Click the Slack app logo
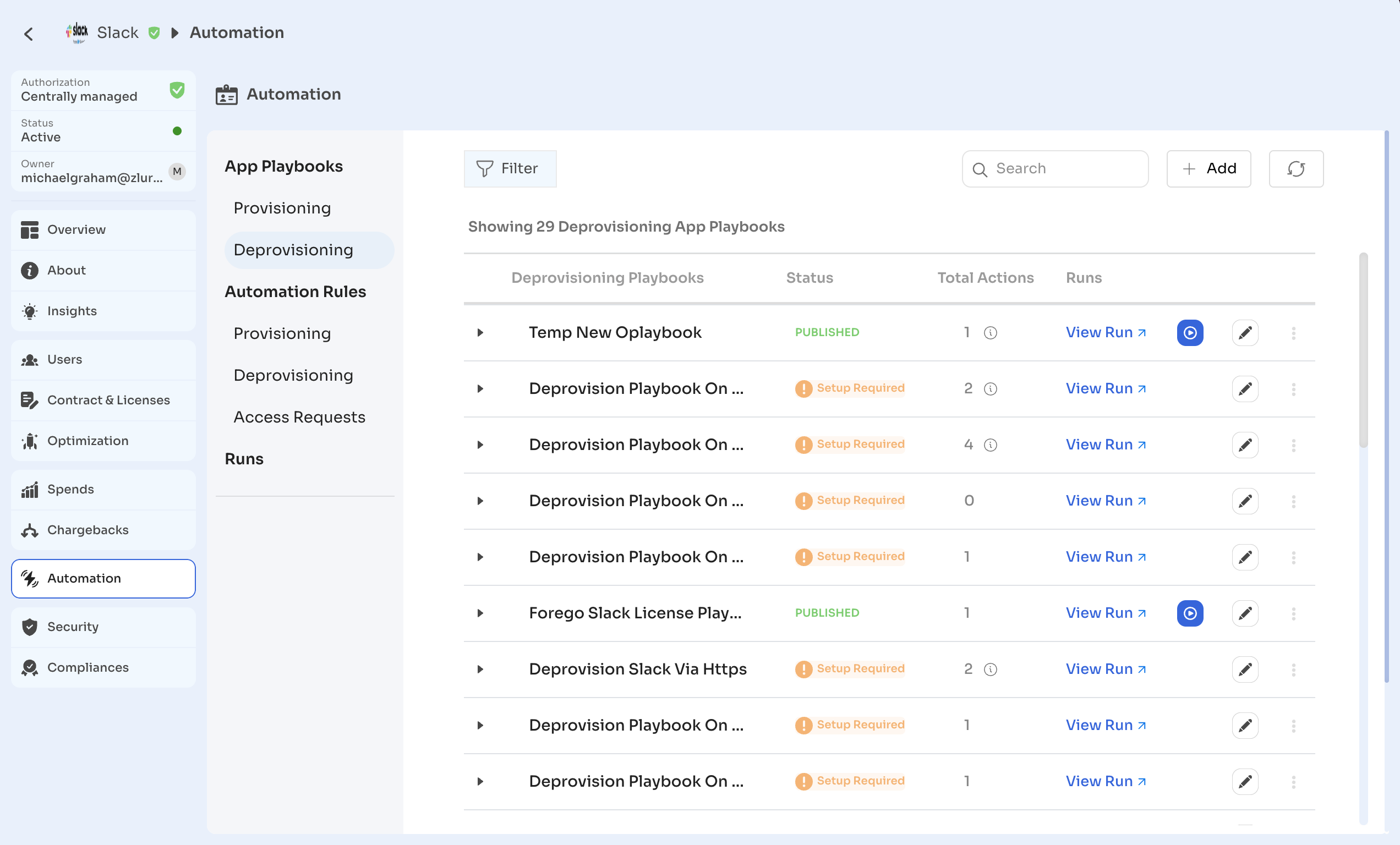1400x845 pixels. coord(76,32)
